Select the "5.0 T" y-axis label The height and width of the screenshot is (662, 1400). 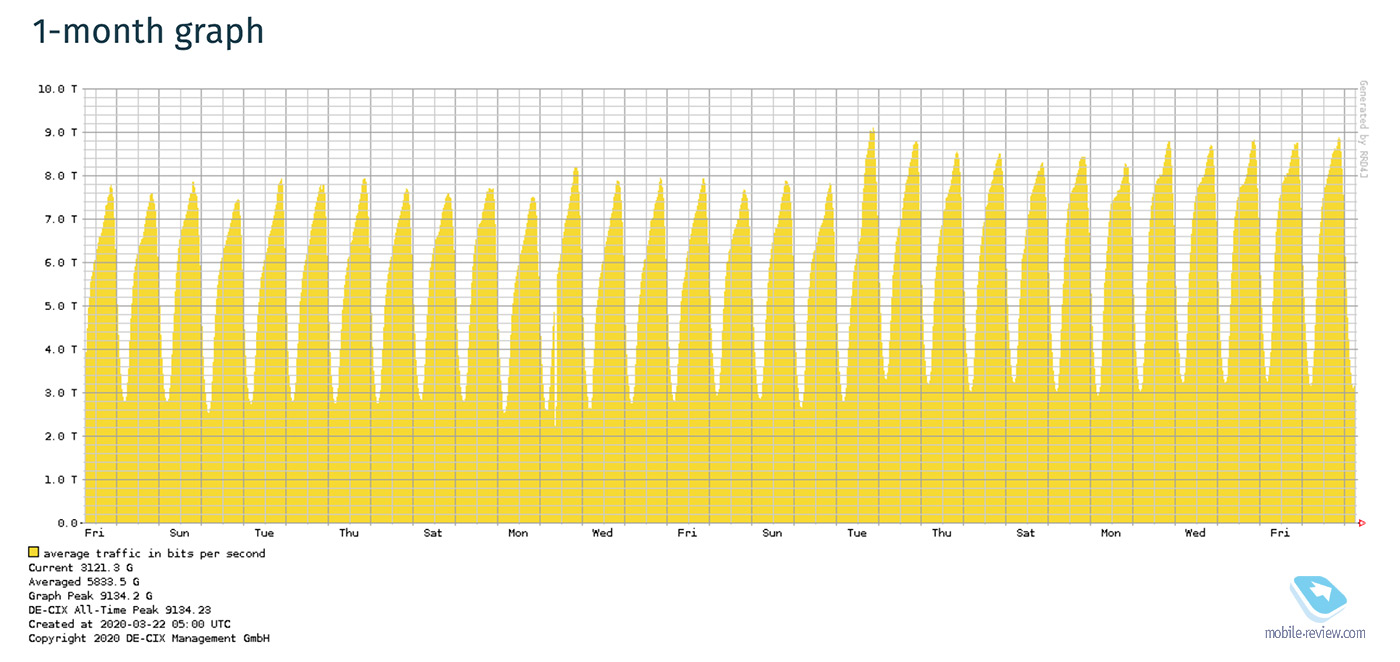click(61, 306)
